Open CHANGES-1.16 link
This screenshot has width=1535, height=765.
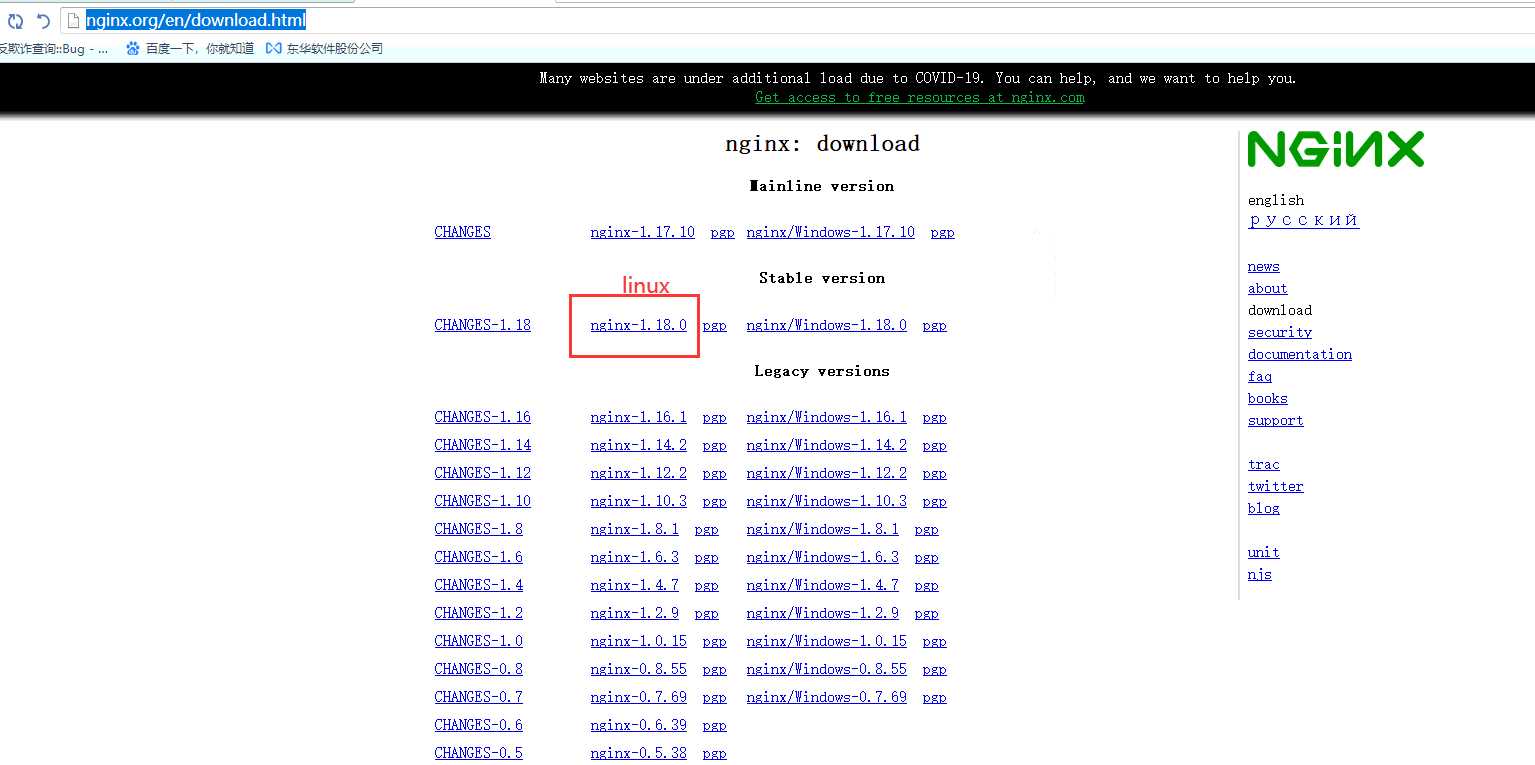click(483, 417)
